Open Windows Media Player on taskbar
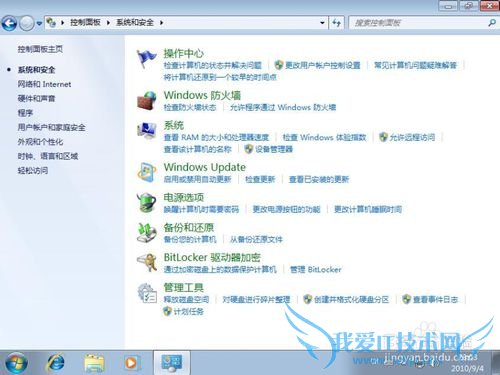Viewport: 500px width, 375px height. pos(131,363)
